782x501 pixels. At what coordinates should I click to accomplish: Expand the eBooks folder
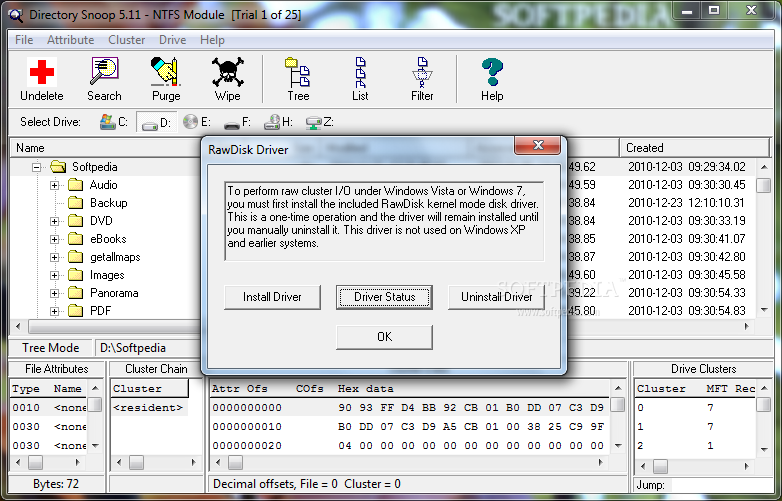pyautogui.click(x=54, y=239)
